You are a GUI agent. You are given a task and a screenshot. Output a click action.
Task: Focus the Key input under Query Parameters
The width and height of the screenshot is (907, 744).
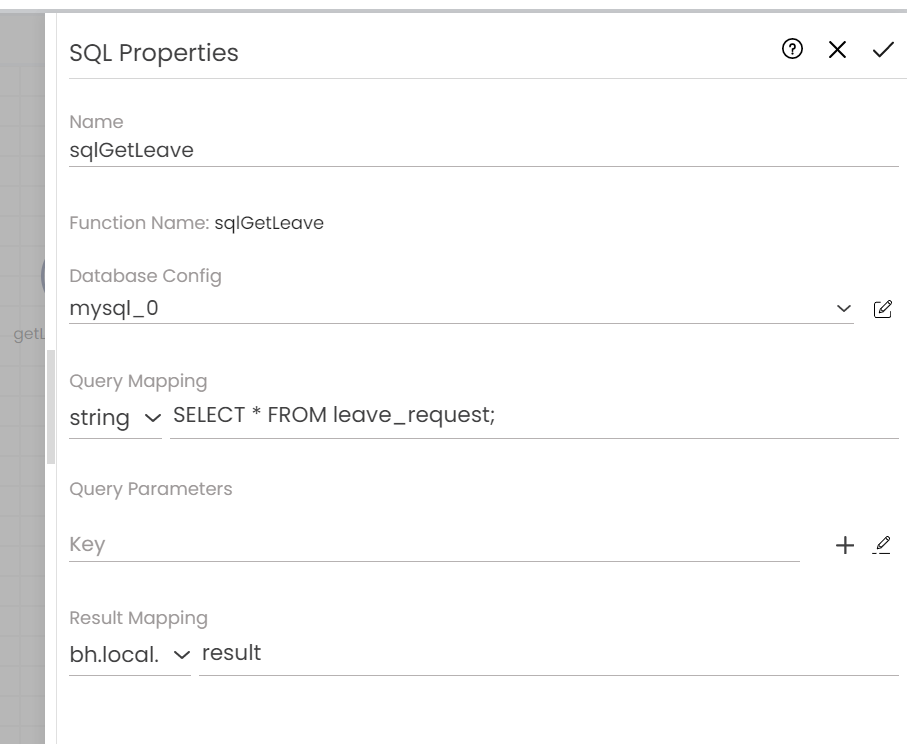click(x=434, y=544)
